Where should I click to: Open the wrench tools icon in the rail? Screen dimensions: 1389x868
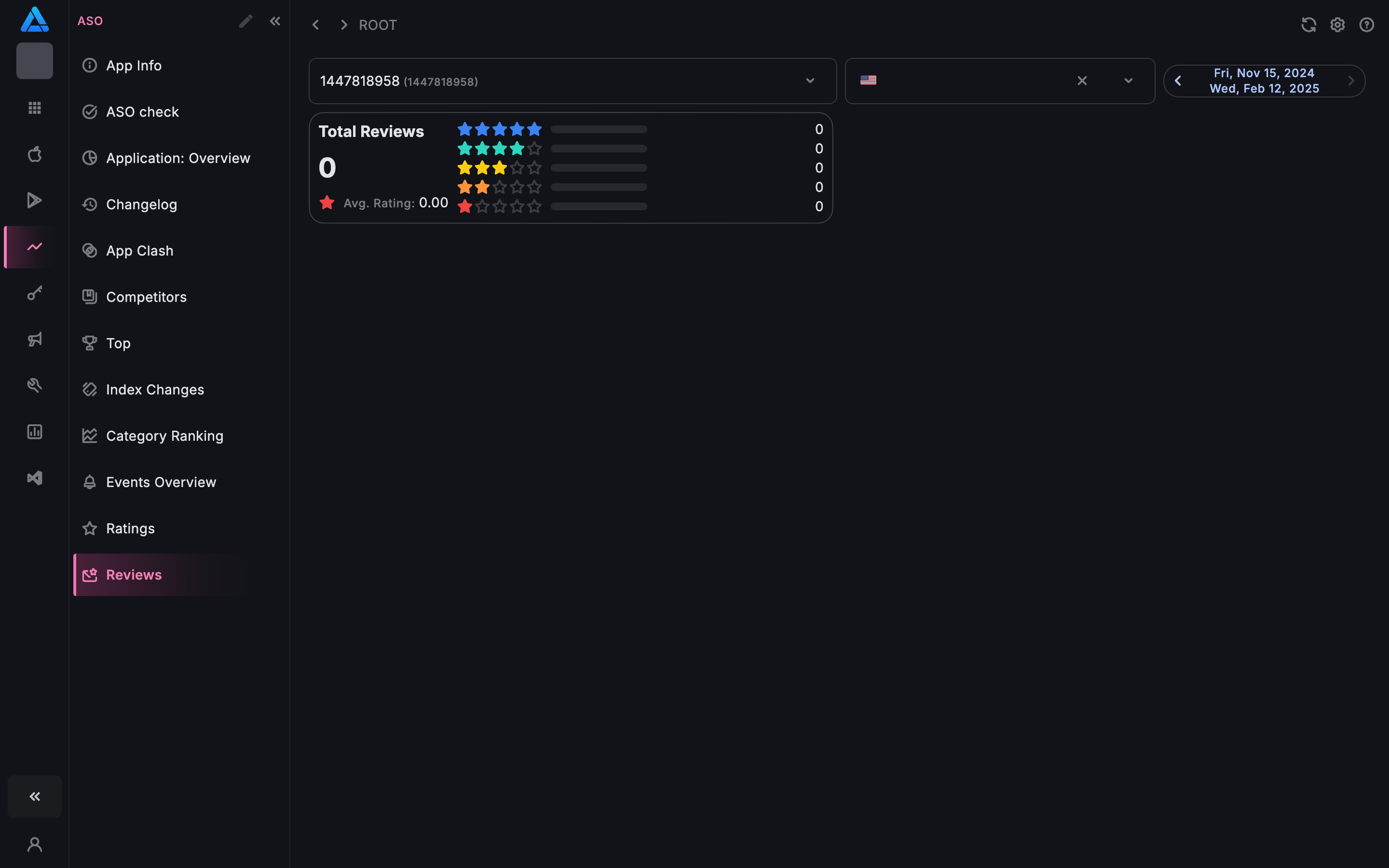point(34,386)
